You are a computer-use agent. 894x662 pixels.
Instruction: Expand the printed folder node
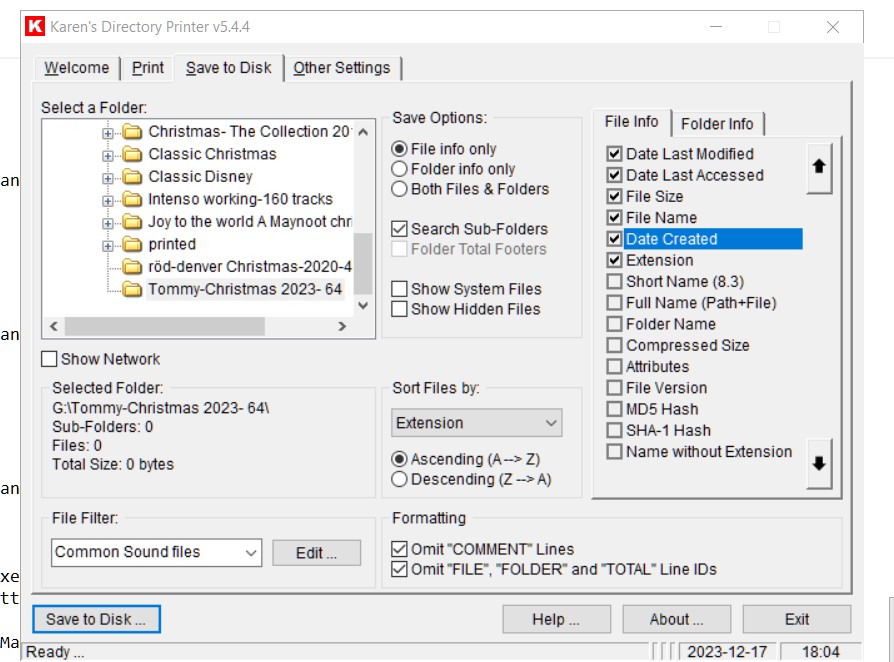(x=108, y=246)
